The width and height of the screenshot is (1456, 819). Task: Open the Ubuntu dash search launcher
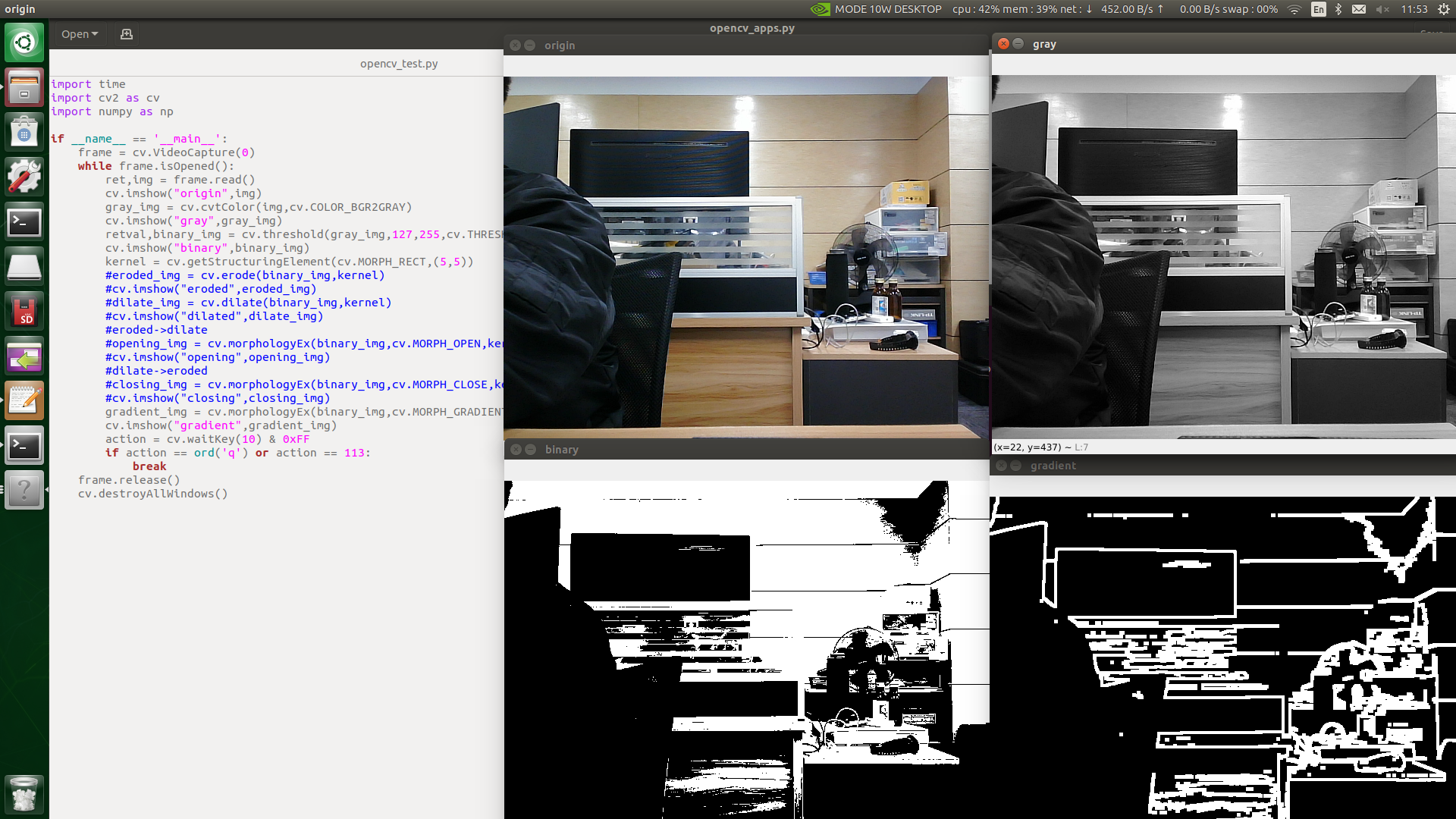24,42
